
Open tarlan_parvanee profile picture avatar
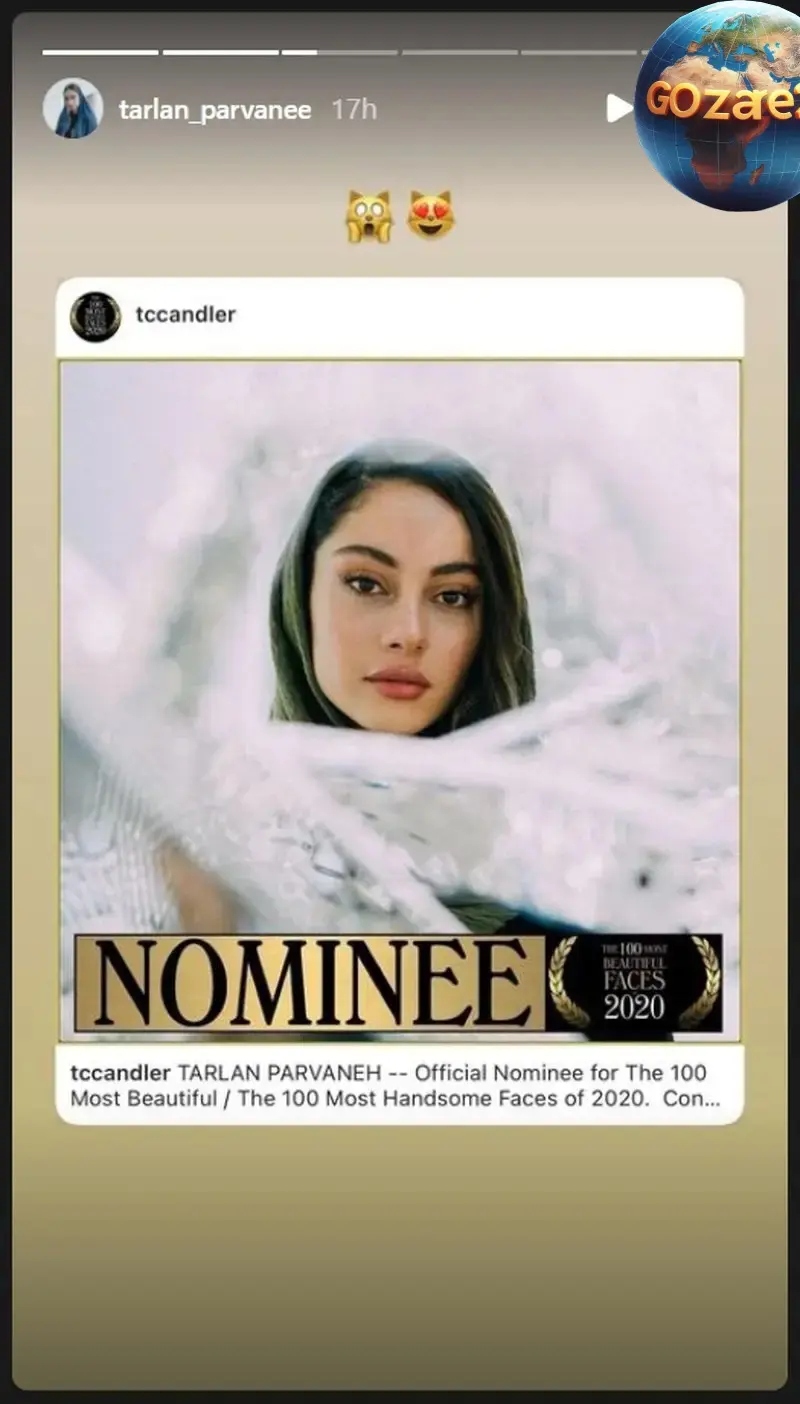[73, 108]
